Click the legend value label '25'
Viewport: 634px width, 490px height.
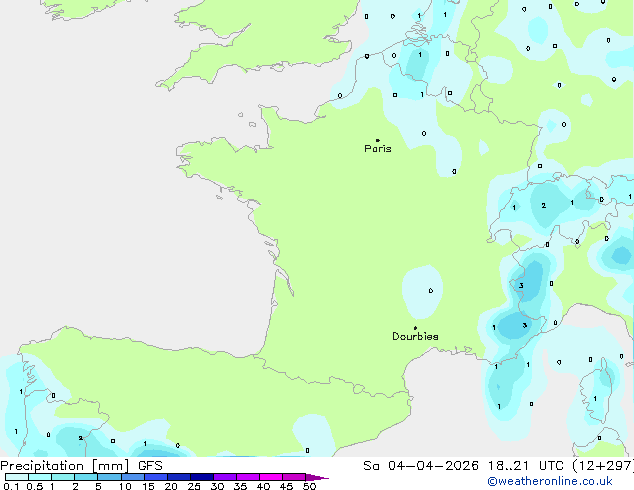[x=194, y=486]
